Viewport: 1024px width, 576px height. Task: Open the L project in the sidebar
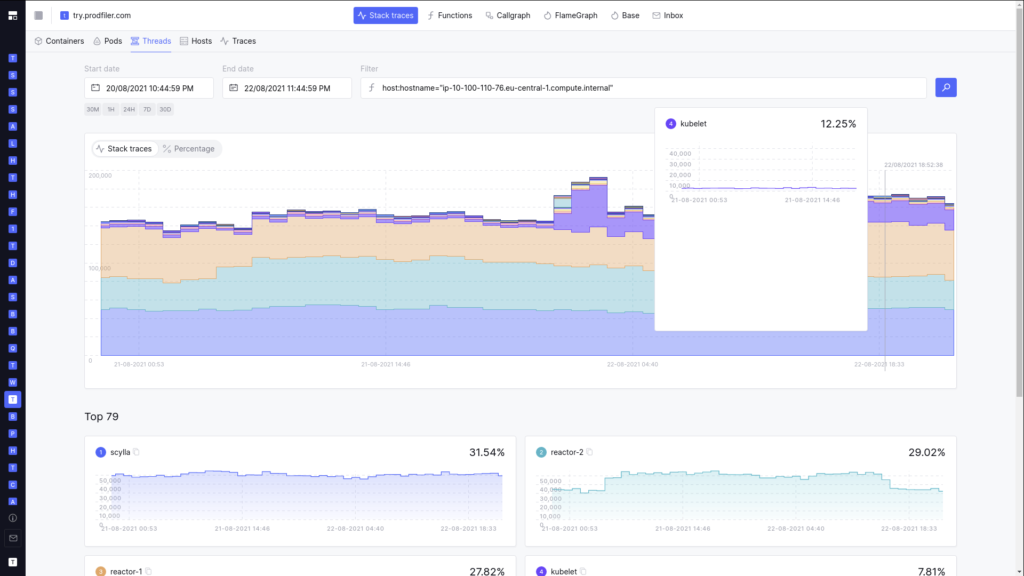(12, 144)
